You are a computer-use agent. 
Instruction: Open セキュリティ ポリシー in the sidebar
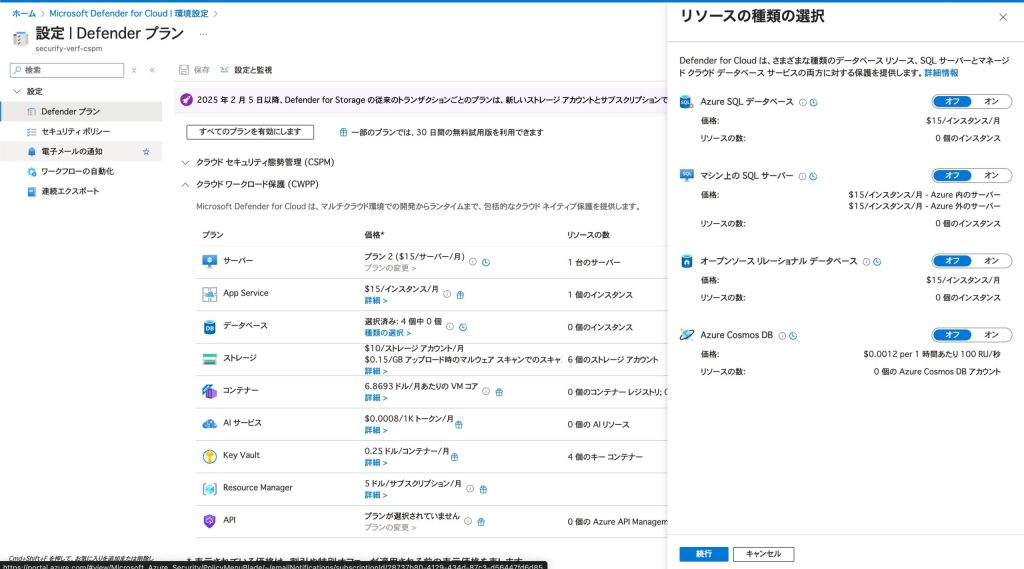[x=75, y=132]
